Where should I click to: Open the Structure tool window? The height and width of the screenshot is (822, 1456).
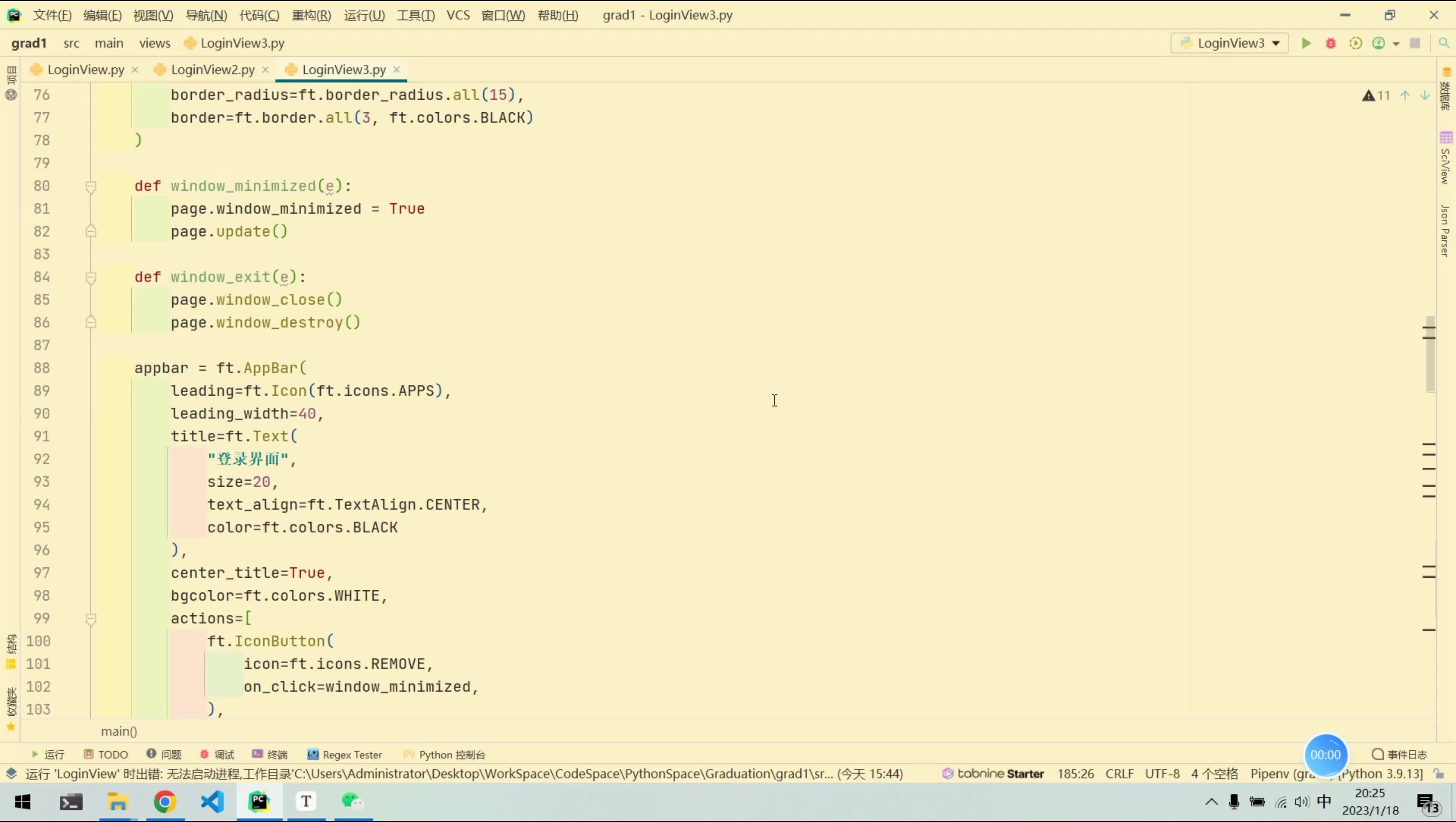pyautogui.click(x=11, y=651)
